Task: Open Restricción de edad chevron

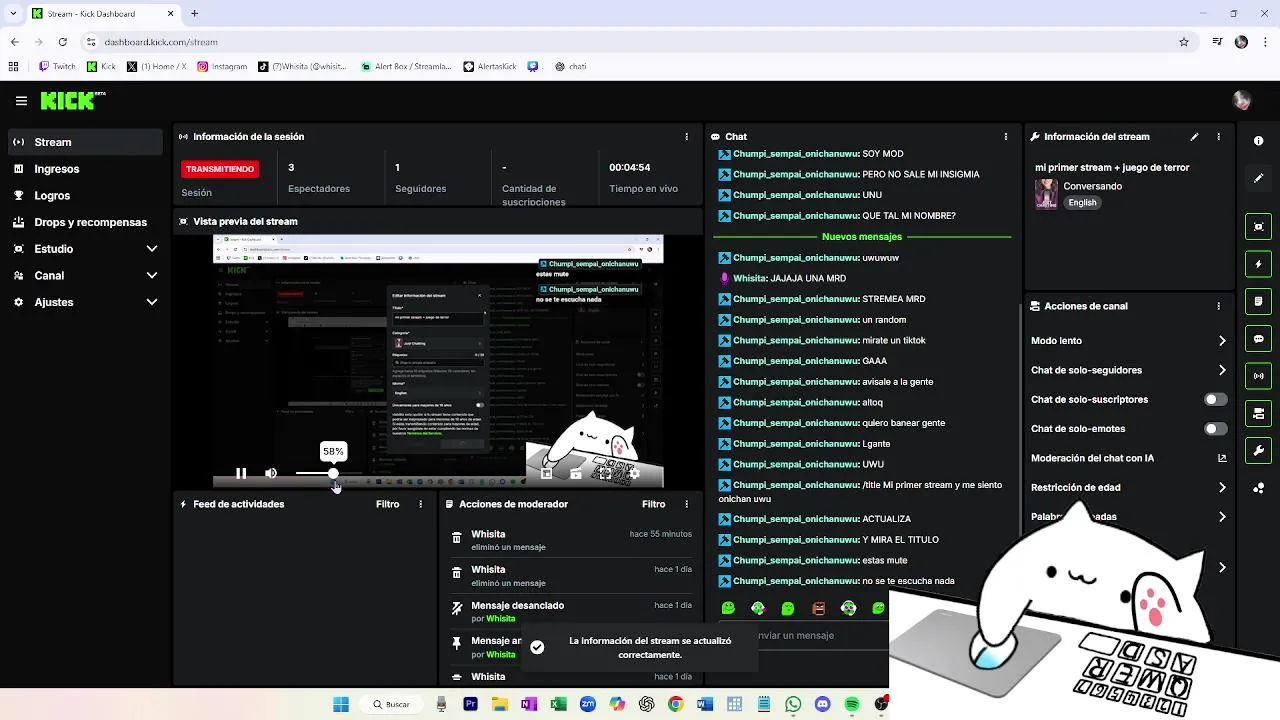Action: tap(1222, 488)
